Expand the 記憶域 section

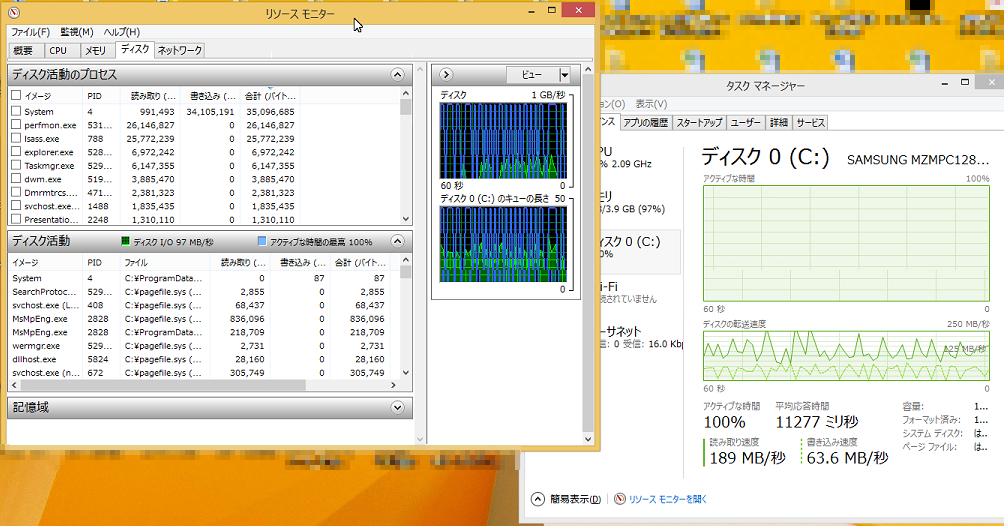[x=398, y=407]
